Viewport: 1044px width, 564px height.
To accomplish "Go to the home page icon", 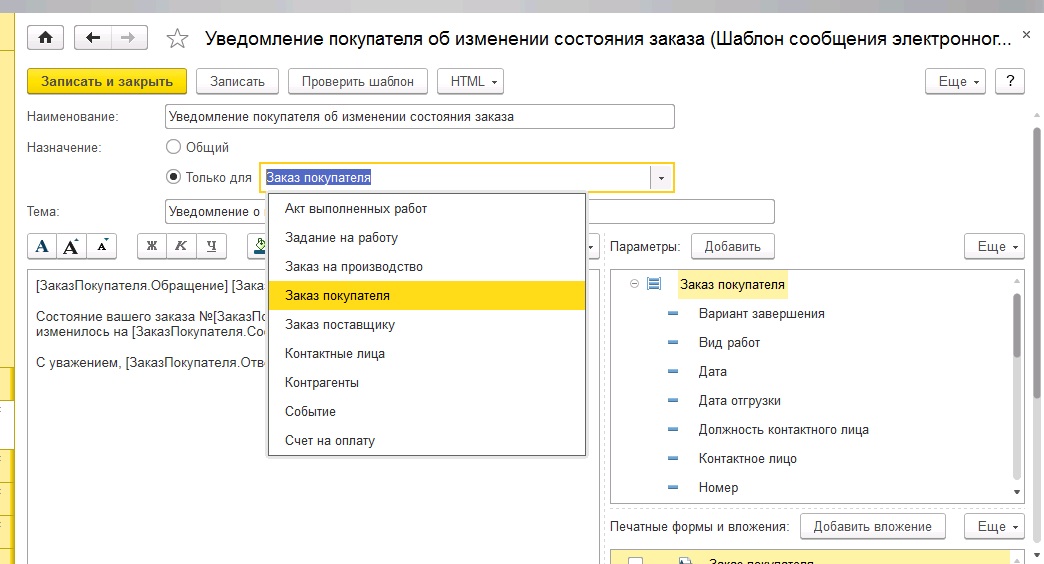I will [x=45, y=37].
